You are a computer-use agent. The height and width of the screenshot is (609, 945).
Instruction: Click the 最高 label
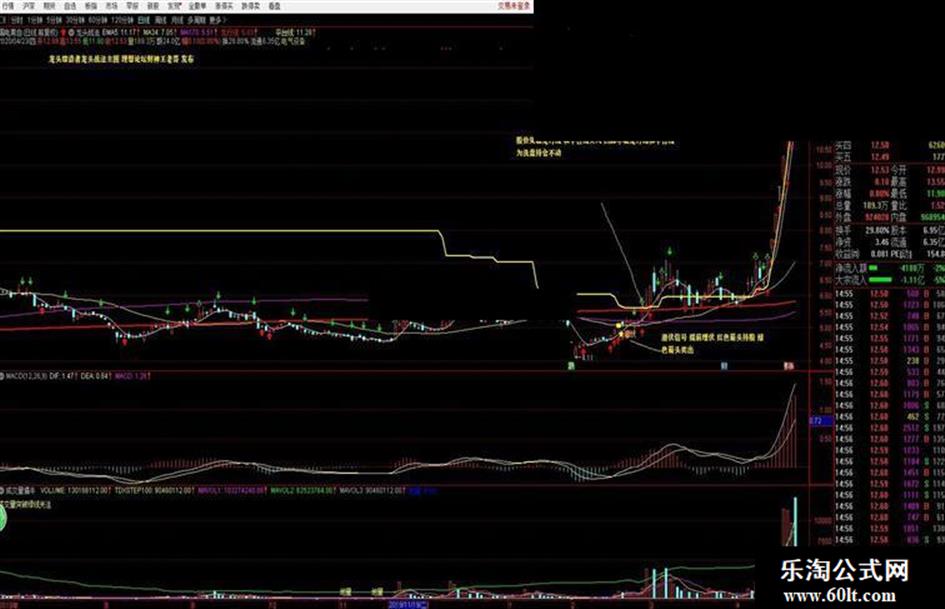click(x=899, y=182)
